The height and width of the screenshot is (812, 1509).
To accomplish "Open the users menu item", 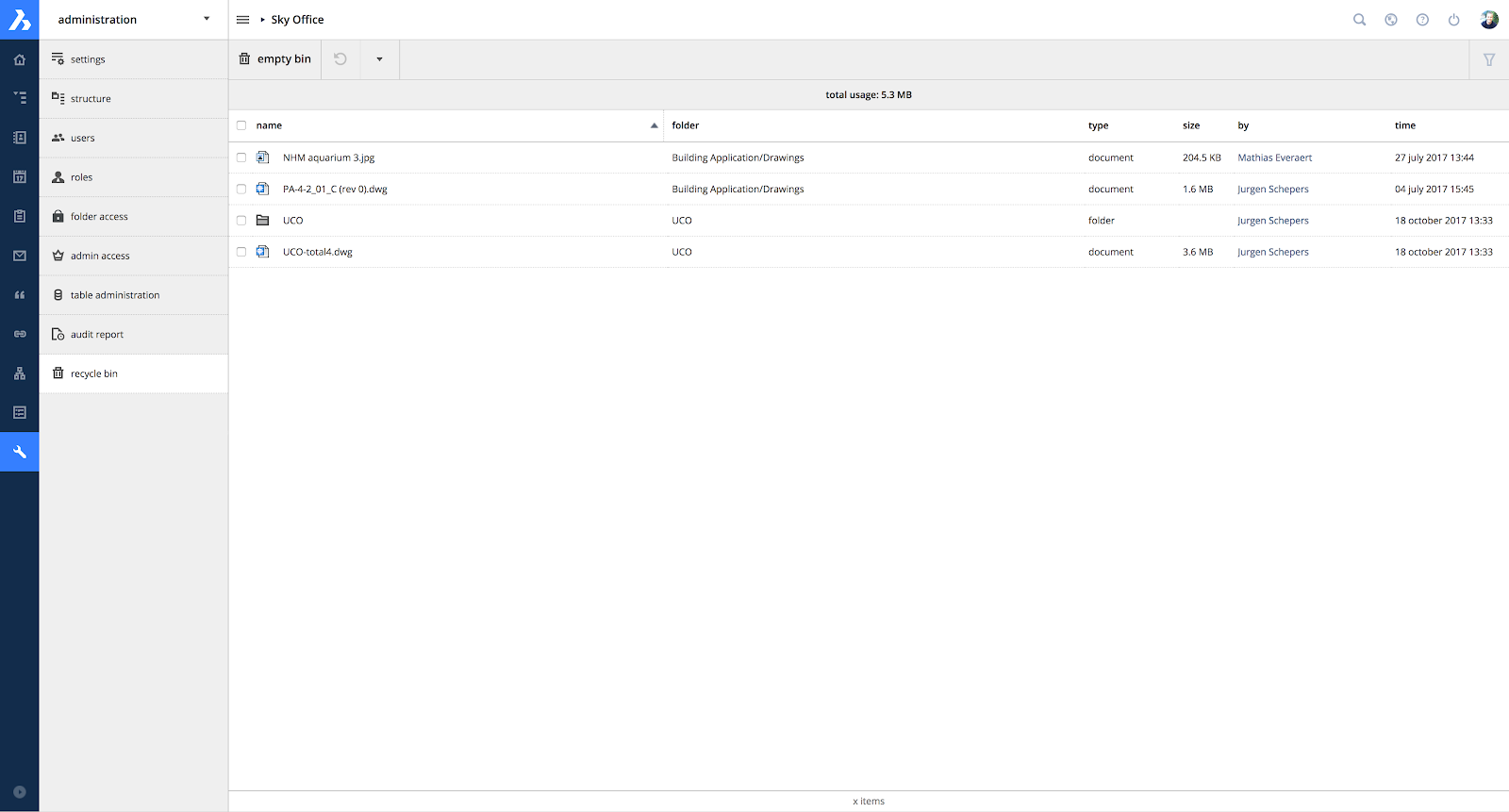I will pos(133,138).
